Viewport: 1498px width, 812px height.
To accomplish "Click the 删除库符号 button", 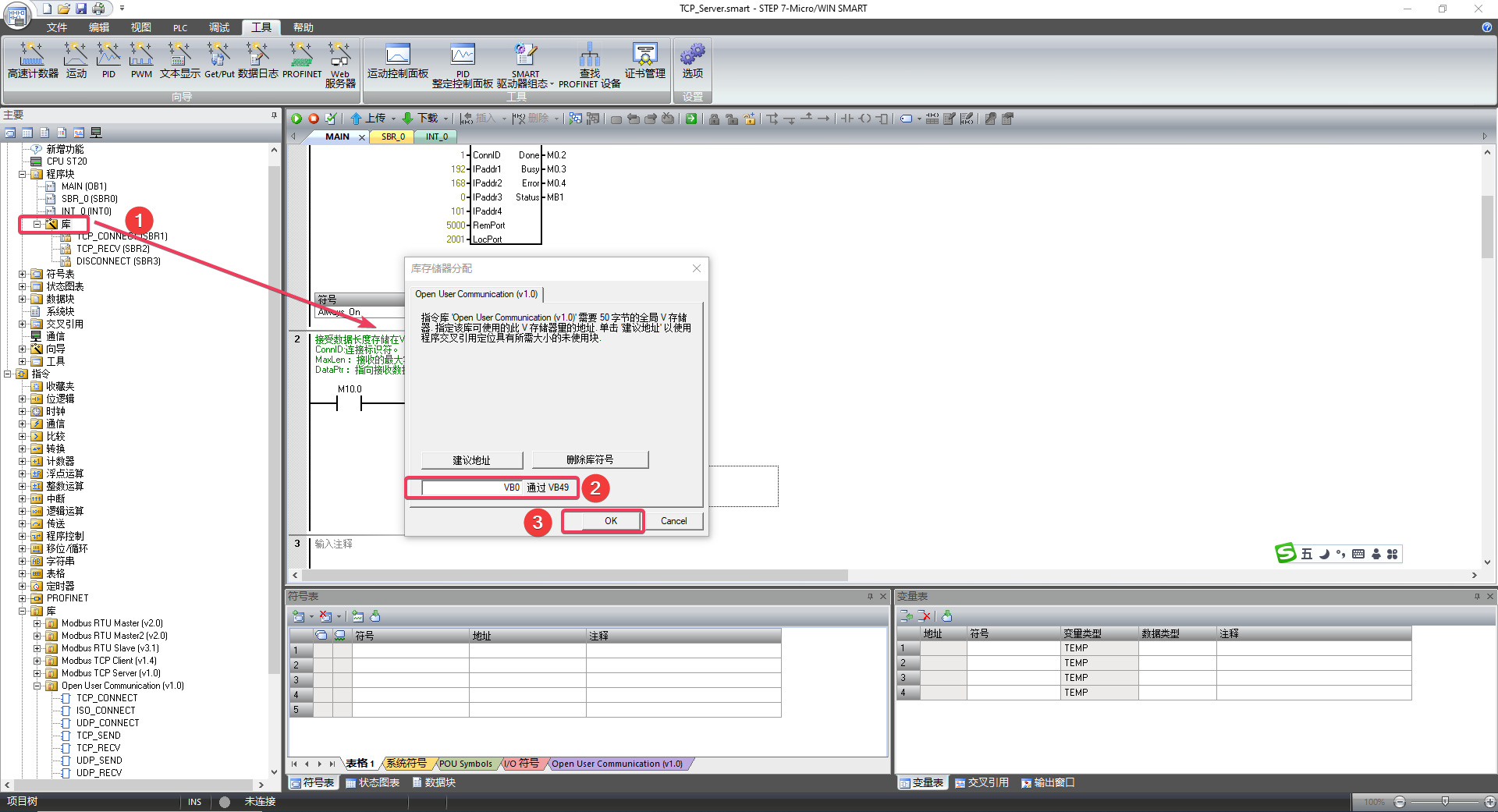I will 590,460.
